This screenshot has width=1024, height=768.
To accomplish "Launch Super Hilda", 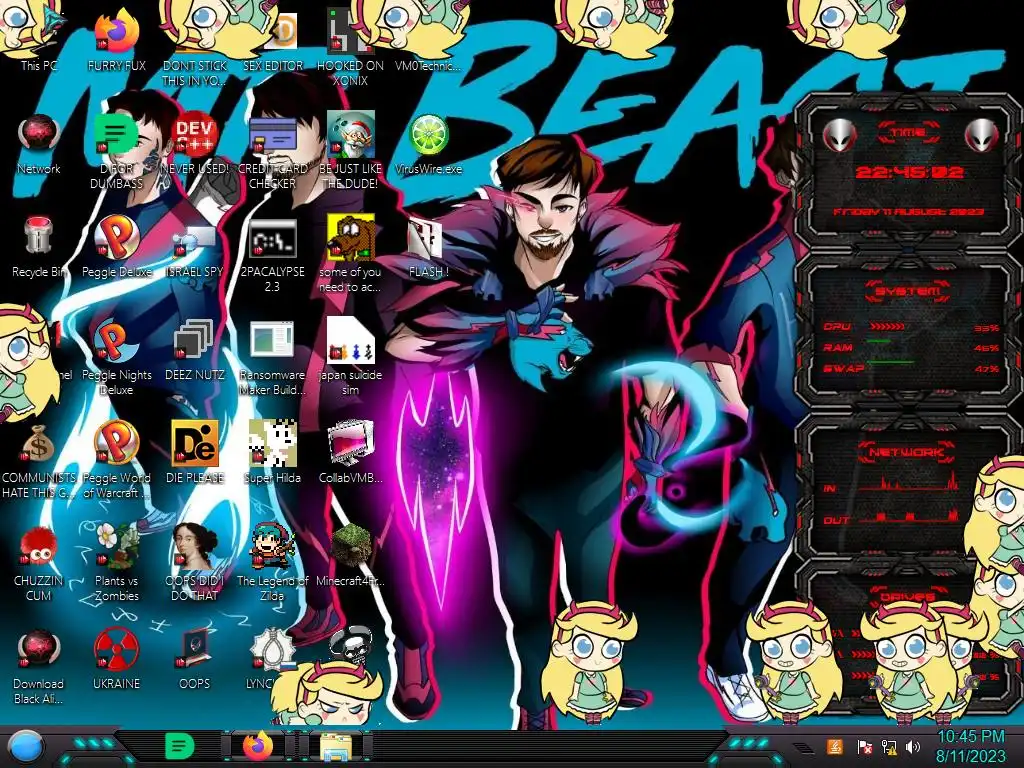I will (x=272, y=452).
